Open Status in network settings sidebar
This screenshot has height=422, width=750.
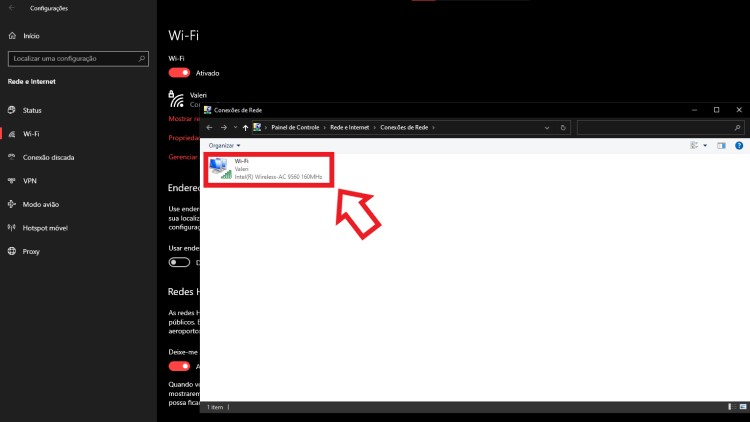click(32, 111)
